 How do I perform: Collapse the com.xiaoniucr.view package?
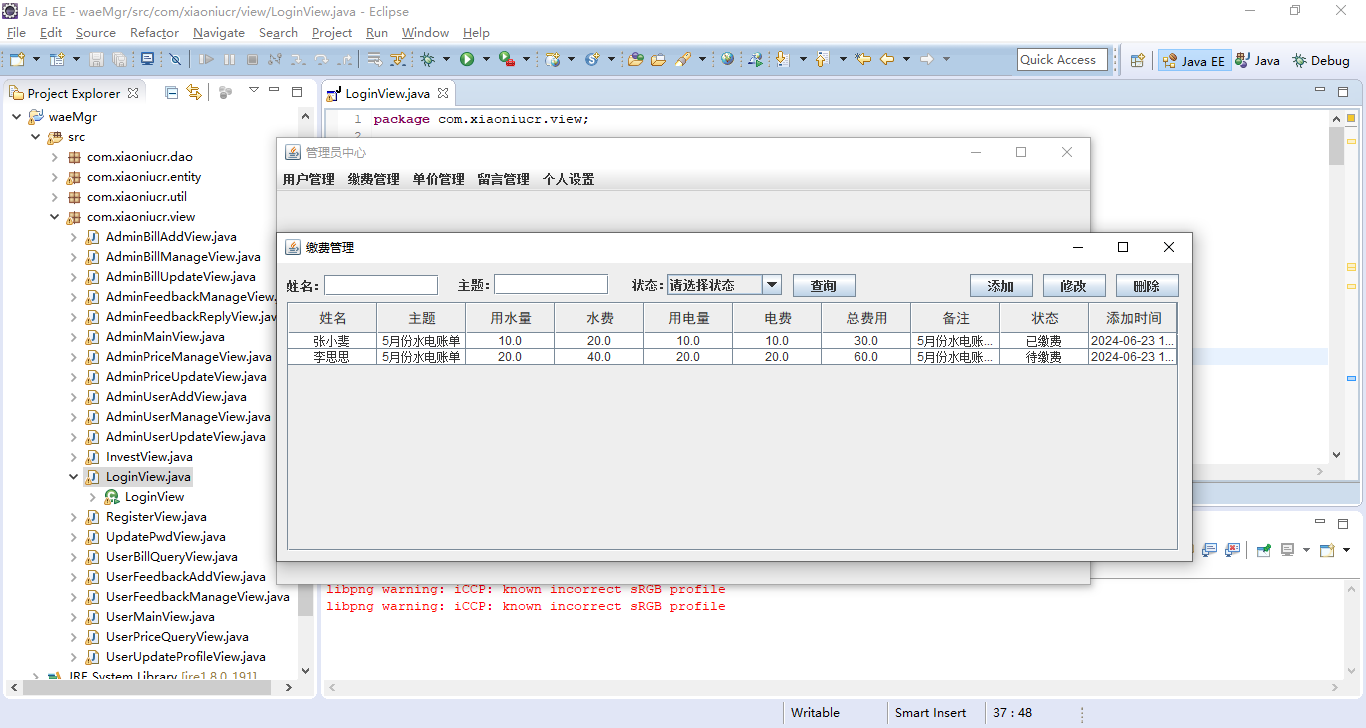55,217
